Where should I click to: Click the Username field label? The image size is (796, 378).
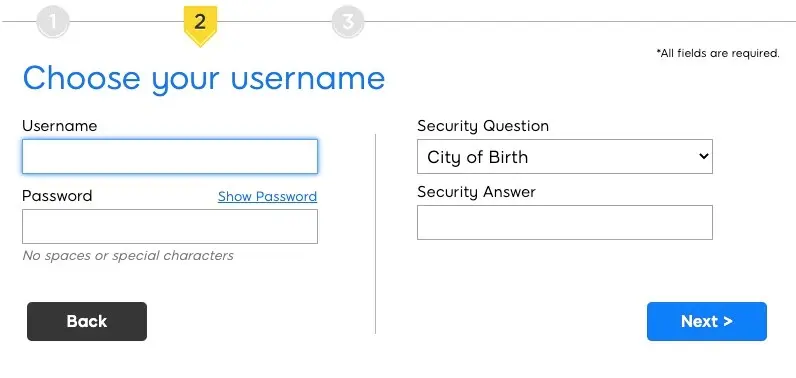[59, 126]
